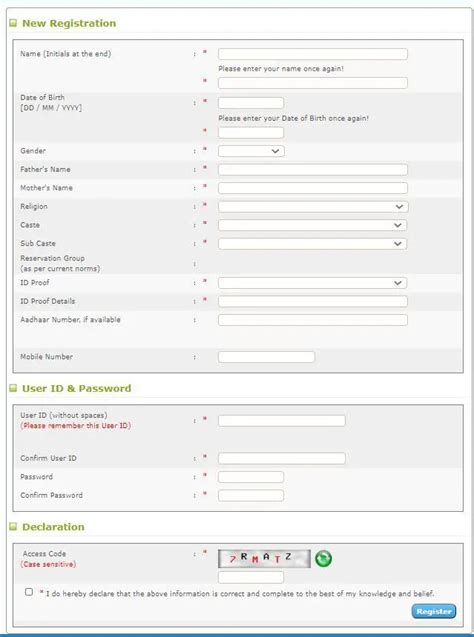Click the Father's Name text box
474x637 pixels.
(x=313, y=170)
